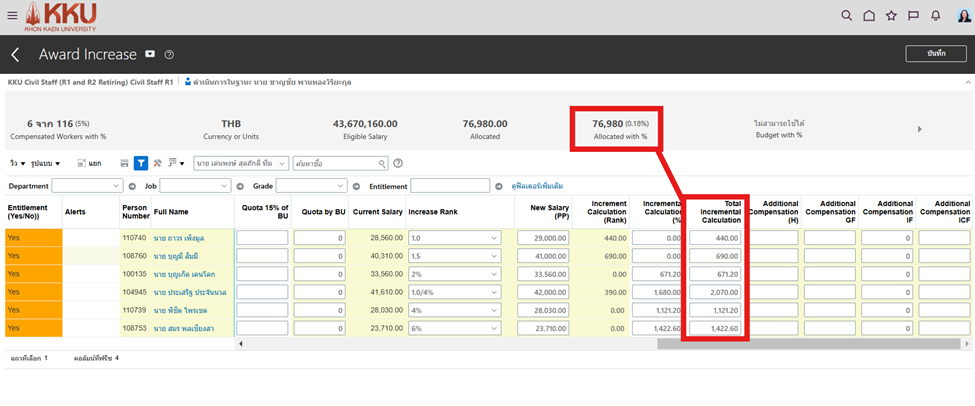Click help icon next to Award Increase
The width and height of the screenshot is (975, 406).
pyautogui.click(x=169, y=55)
